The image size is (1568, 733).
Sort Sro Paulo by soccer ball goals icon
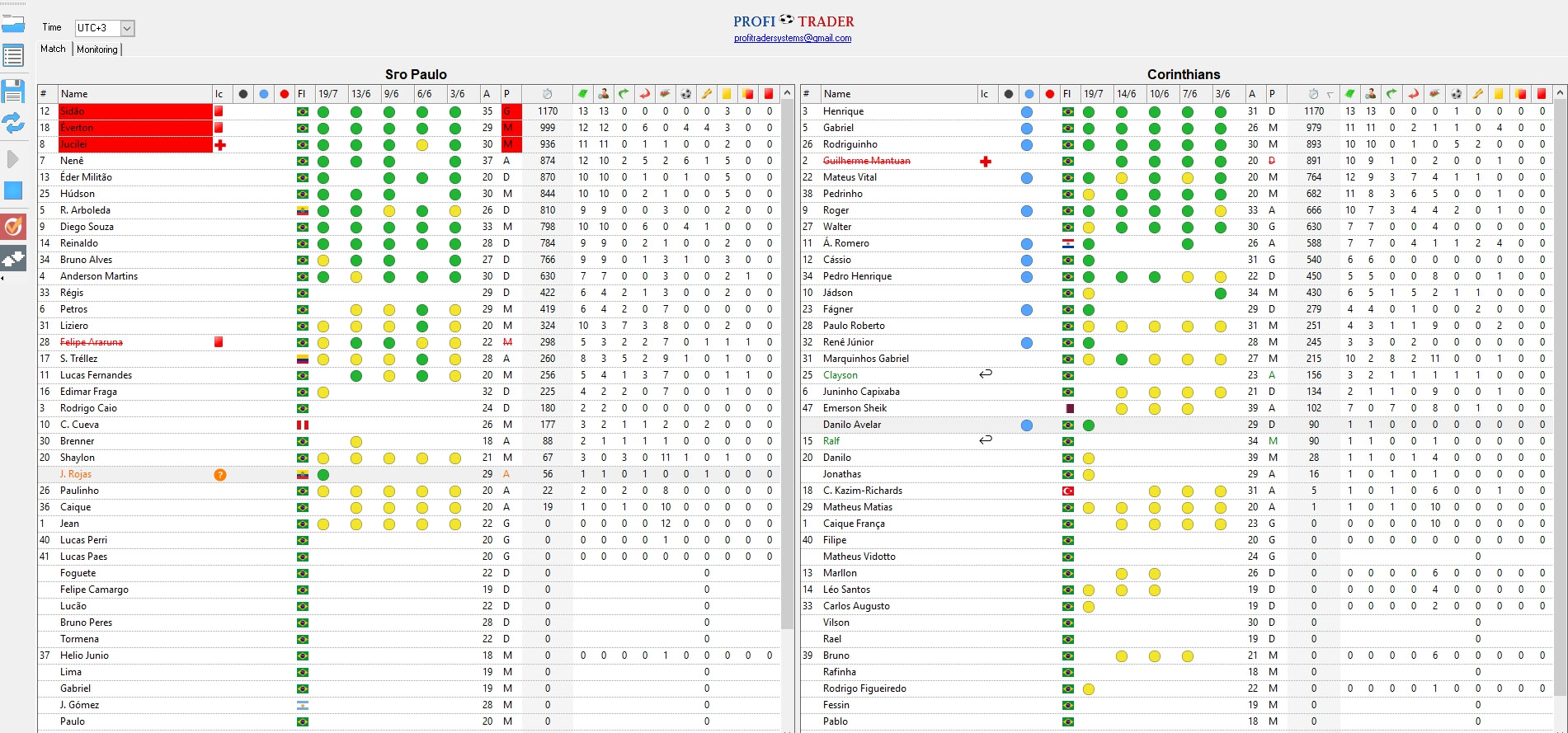click(x=686, y=94)
